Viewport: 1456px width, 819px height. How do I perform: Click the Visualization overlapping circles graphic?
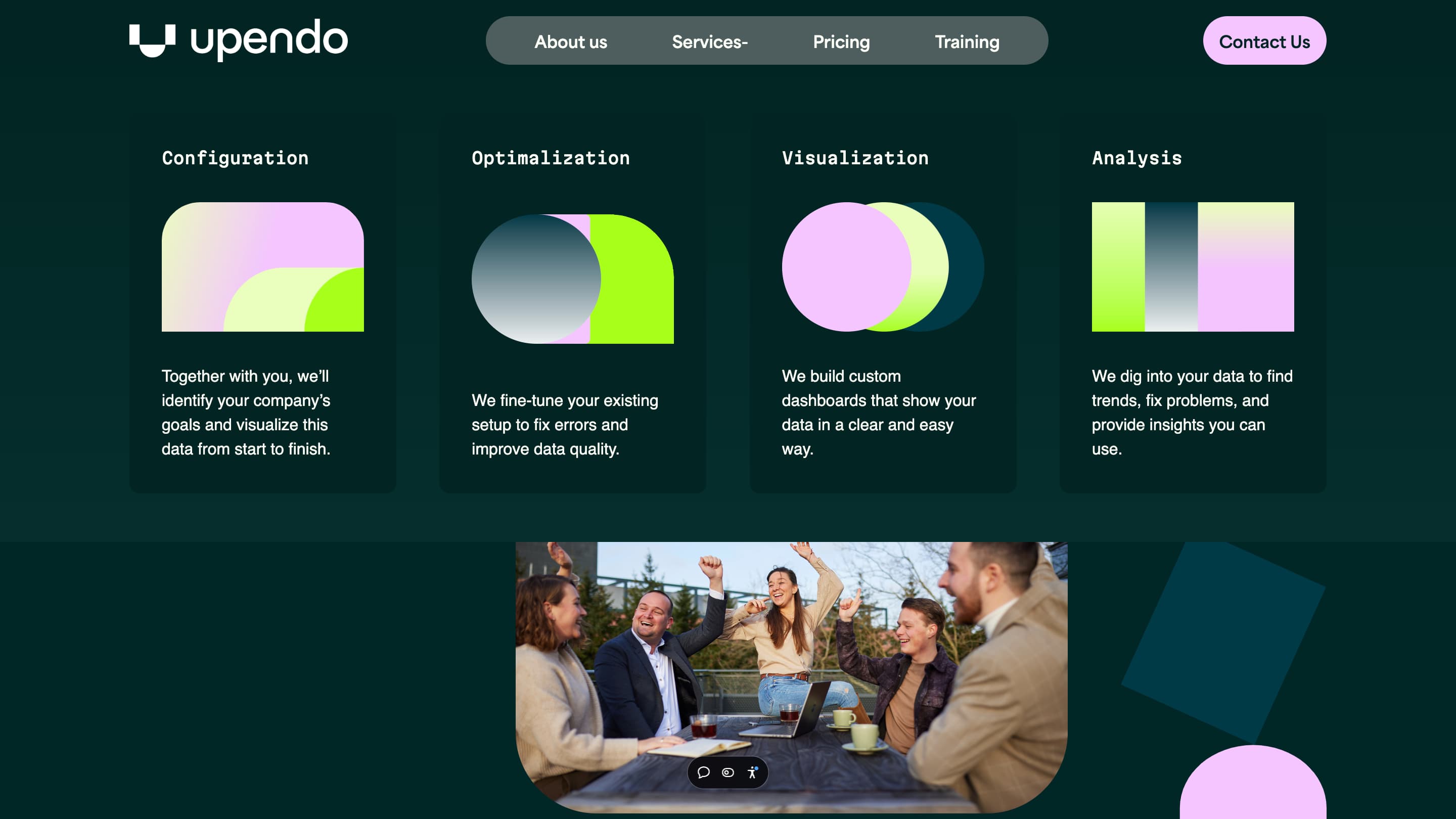[882, 267]
